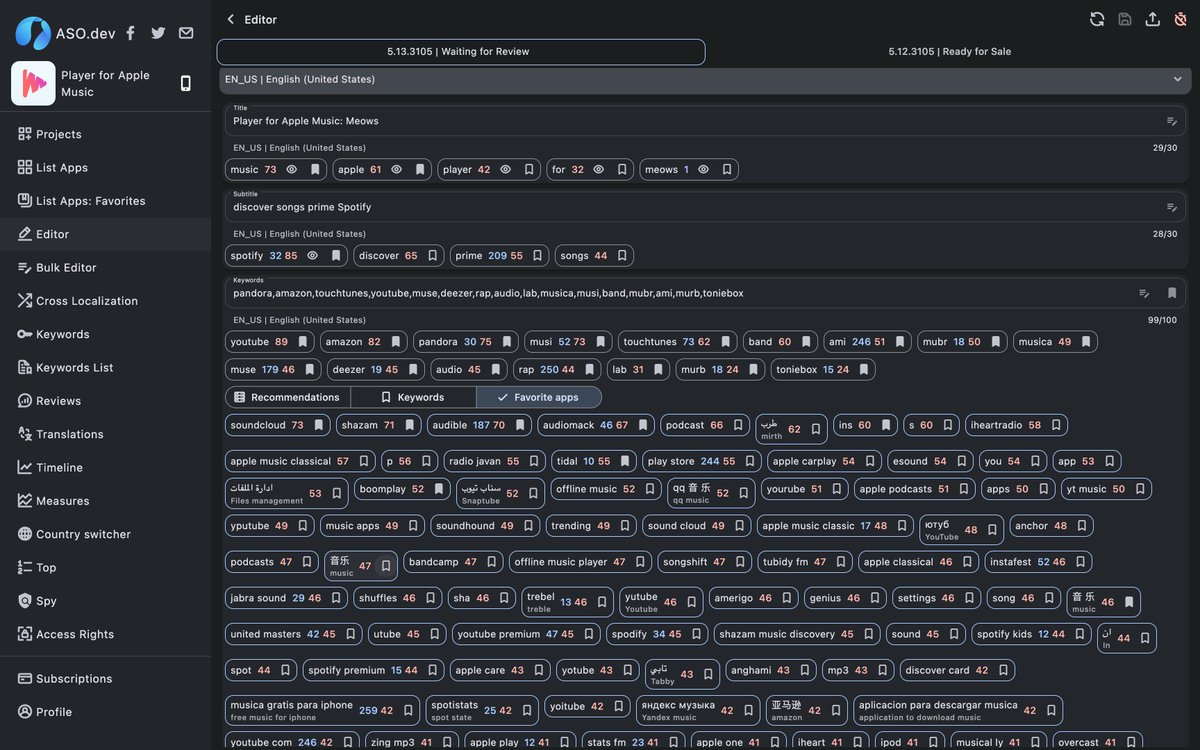Open List Apps in the sidebar
The image size is (1200, 750).
105,167
